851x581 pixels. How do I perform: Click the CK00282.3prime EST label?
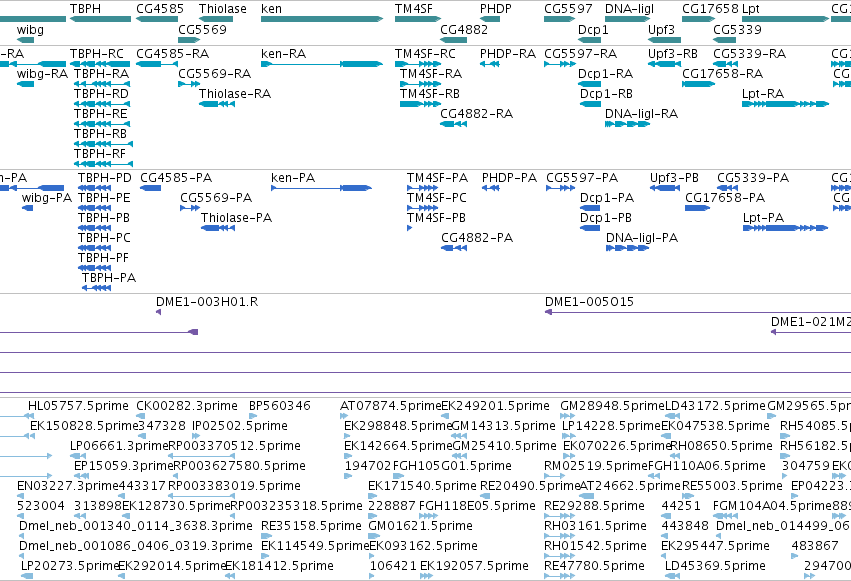click(187, 406)
